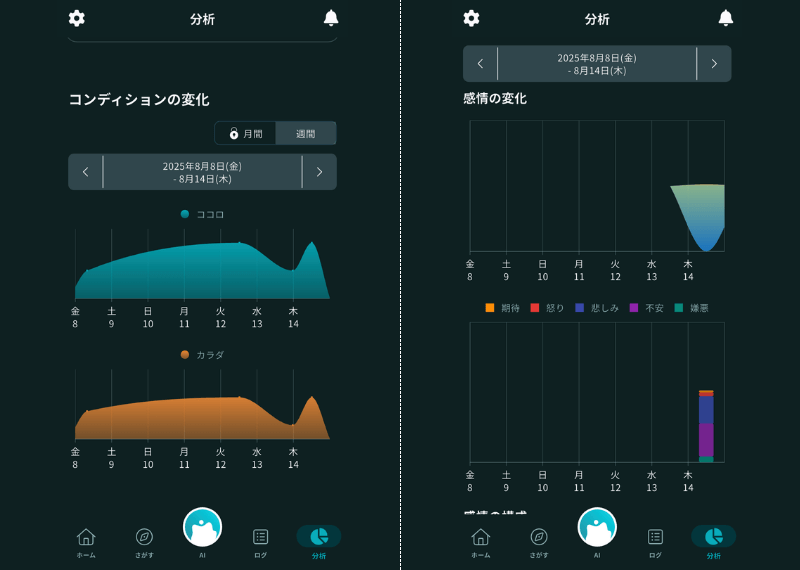800x570 pixels.
Task: Open notifications bell in right screen
Action: [x=726, y=18]
